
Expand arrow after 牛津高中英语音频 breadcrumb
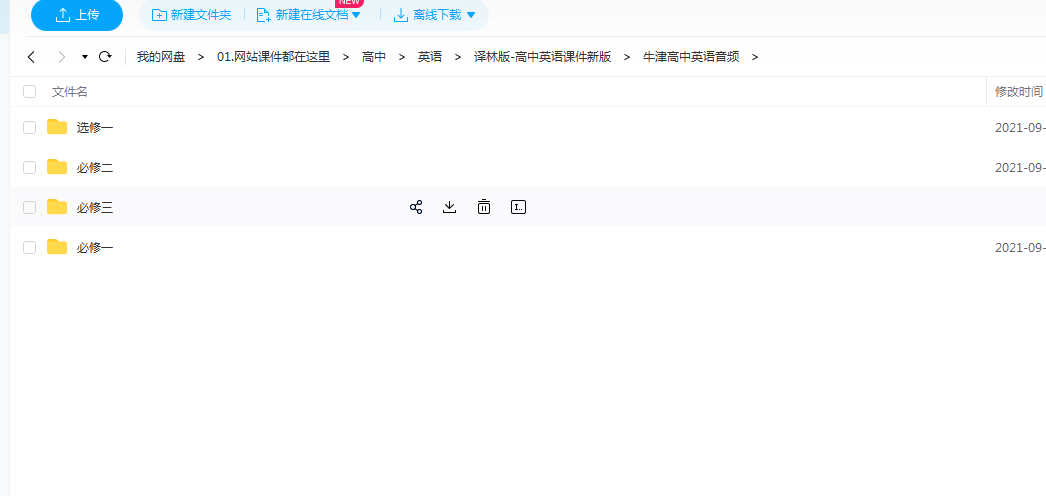(754, 57)
